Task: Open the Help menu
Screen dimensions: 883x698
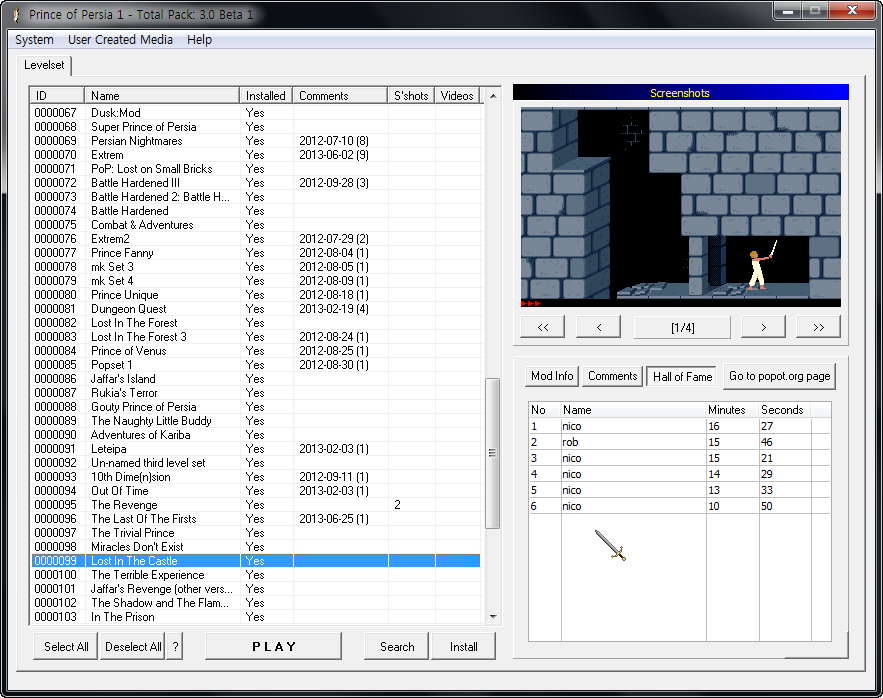Action: coord(199,40)
